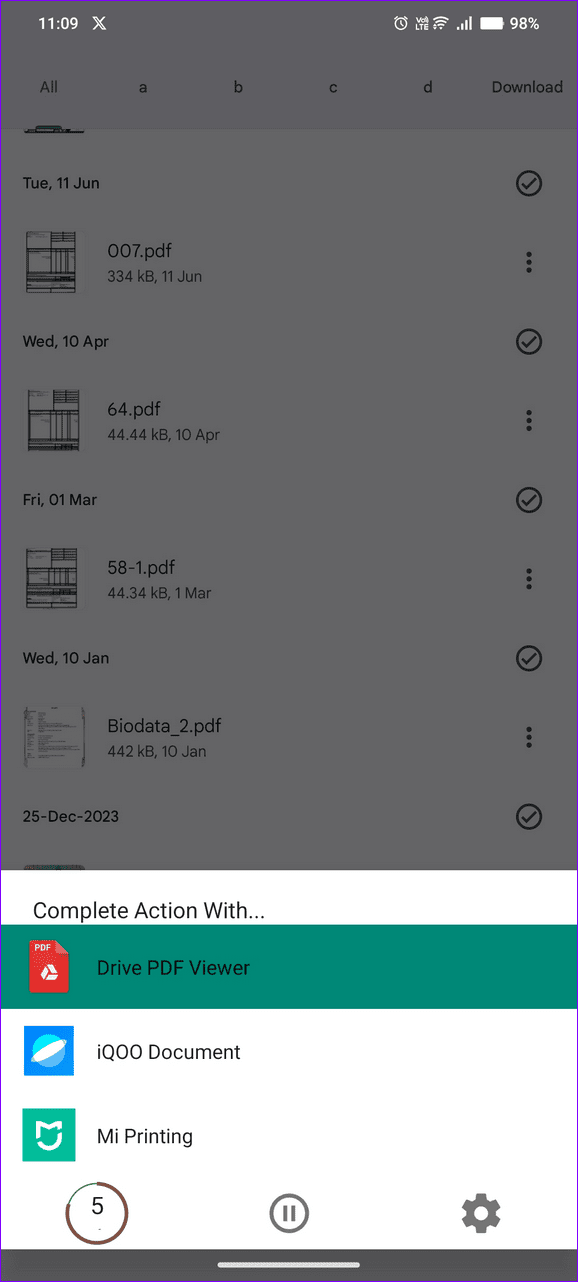Screen dimensions: 578x1282
Task: Open the 58-1.pdf file thumbnail
Action: pyautogui.click(x=53, y=578)
